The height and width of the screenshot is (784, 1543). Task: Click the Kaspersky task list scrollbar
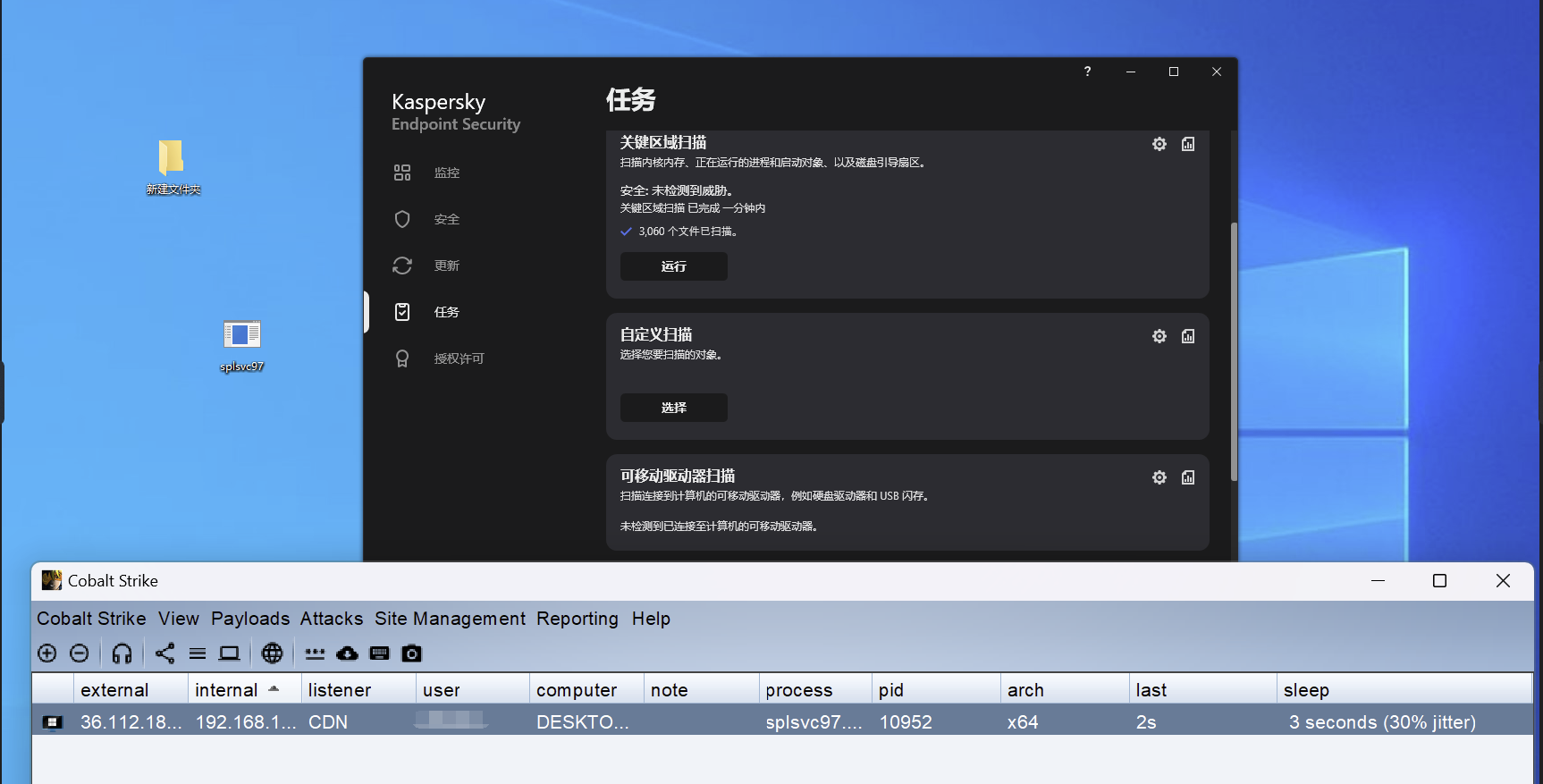[1234, 351]
